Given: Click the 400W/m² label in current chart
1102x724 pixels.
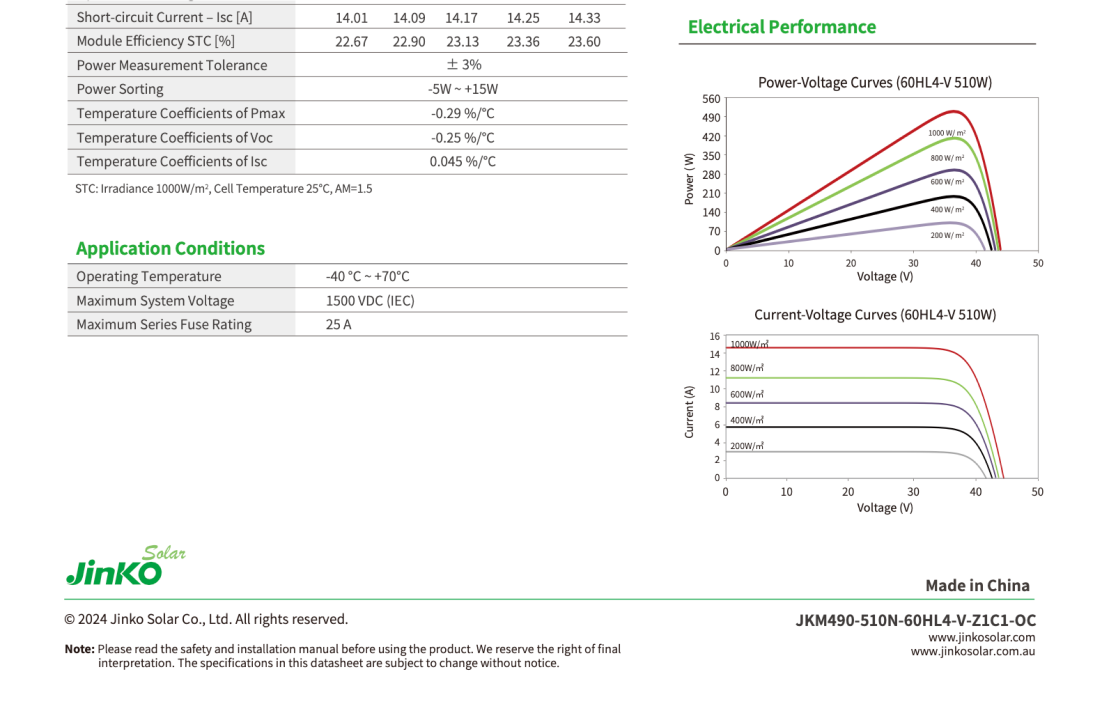Looking at the screenshot, I should click(747, 421).
